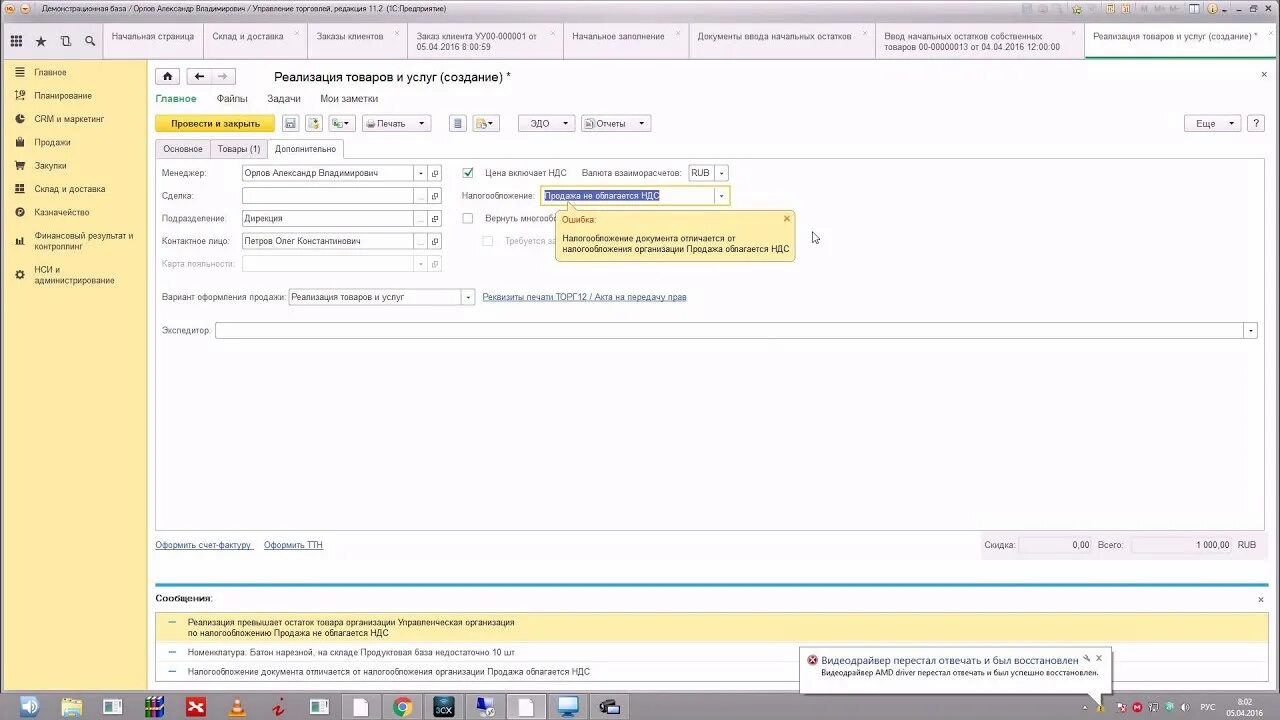Click the Контактное лицо field
1280x720 pixels.
[327, 241]
